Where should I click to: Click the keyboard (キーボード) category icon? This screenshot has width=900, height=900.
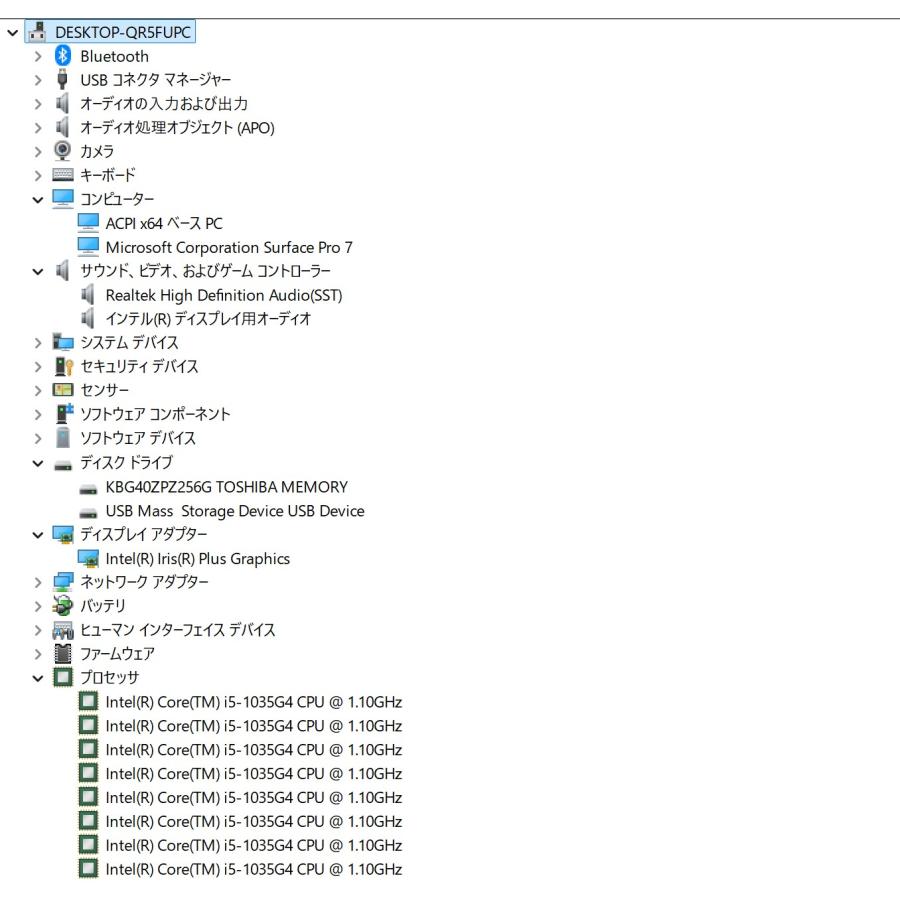63,174
